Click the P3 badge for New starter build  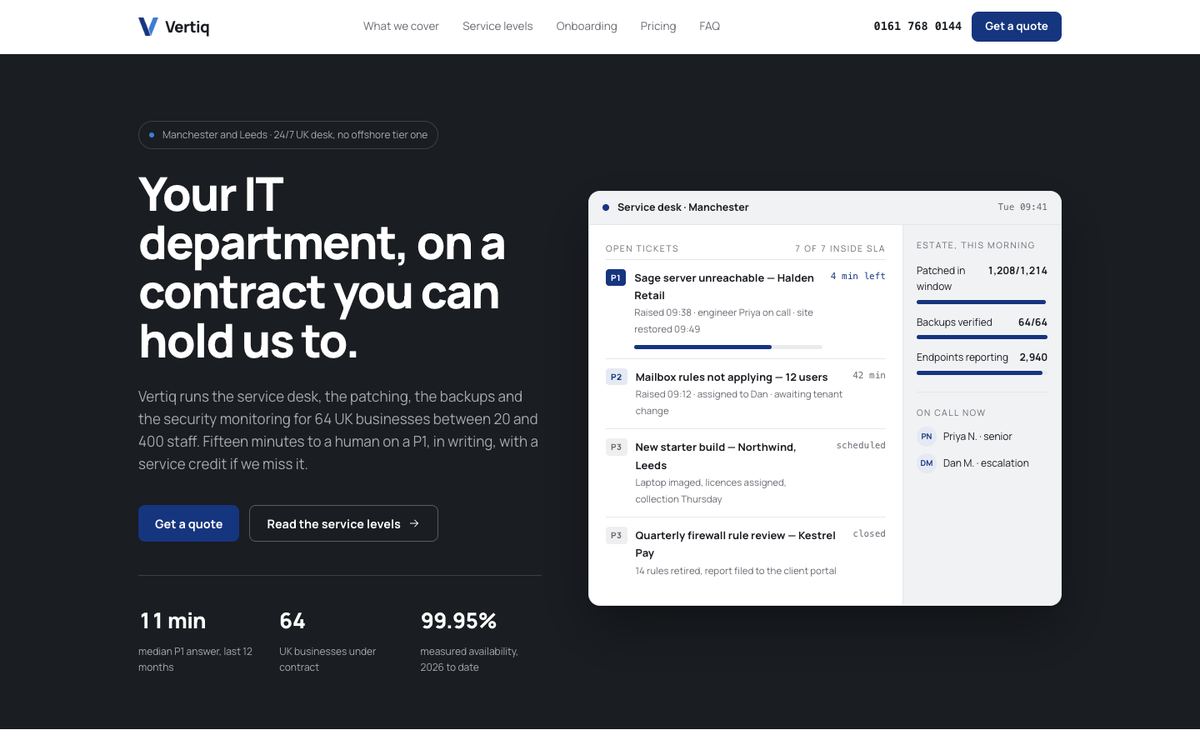coord(616,447)
